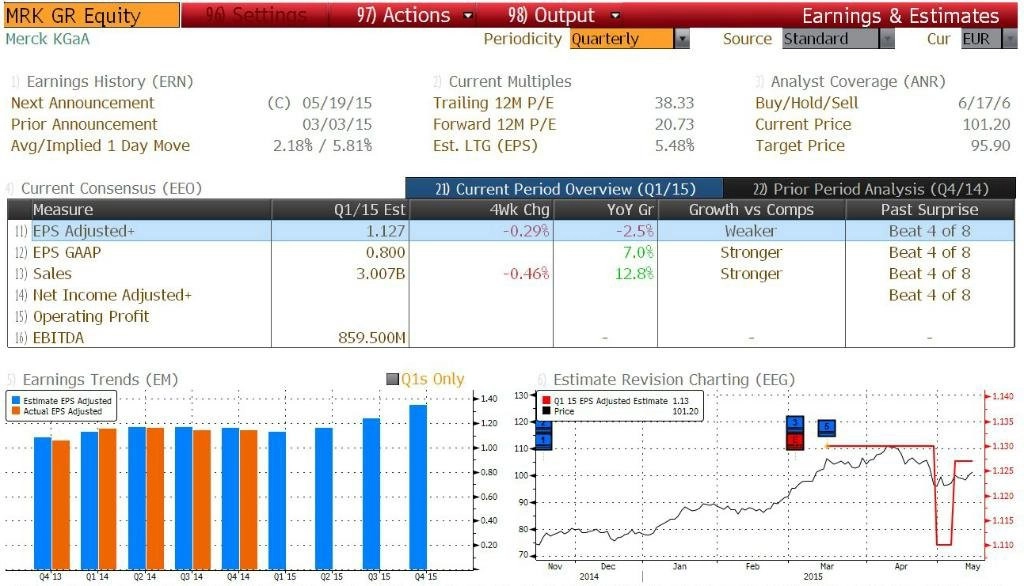Screen dimensions: 1024x586
Task: Click red Q1 15 EPS Estimate legend swatch
Action: 547,400
